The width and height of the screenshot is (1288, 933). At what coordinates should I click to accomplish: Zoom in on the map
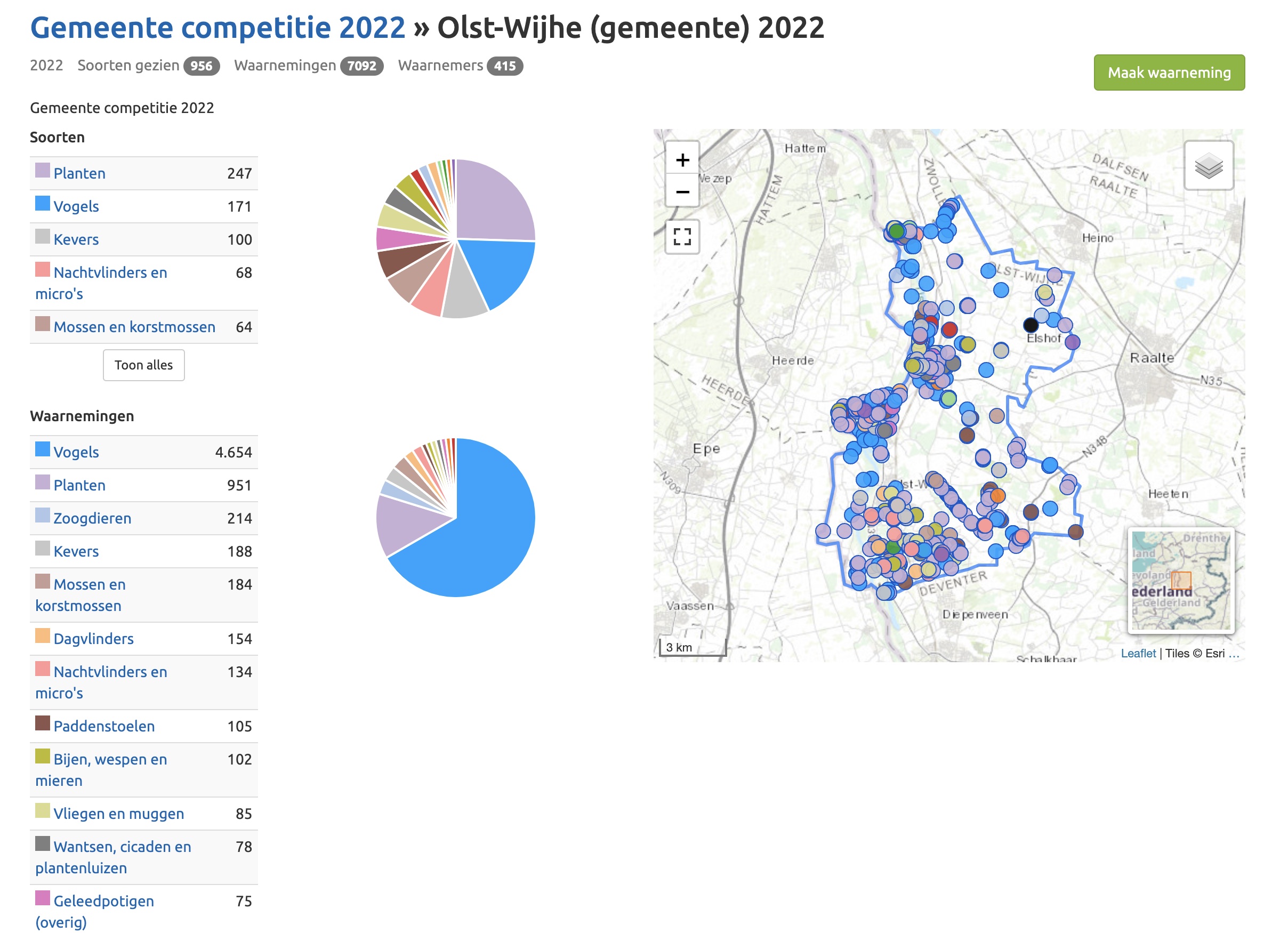682,159
